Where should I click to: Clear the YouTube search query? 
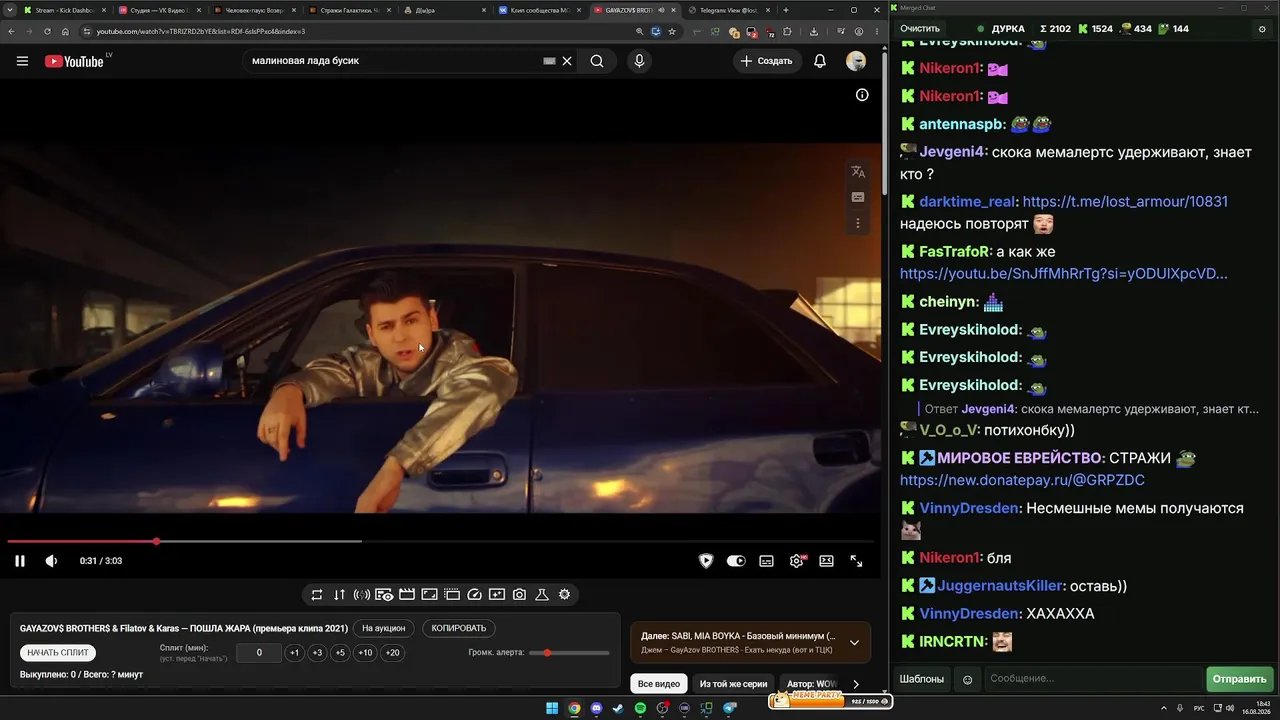click(x=567, y=61)
